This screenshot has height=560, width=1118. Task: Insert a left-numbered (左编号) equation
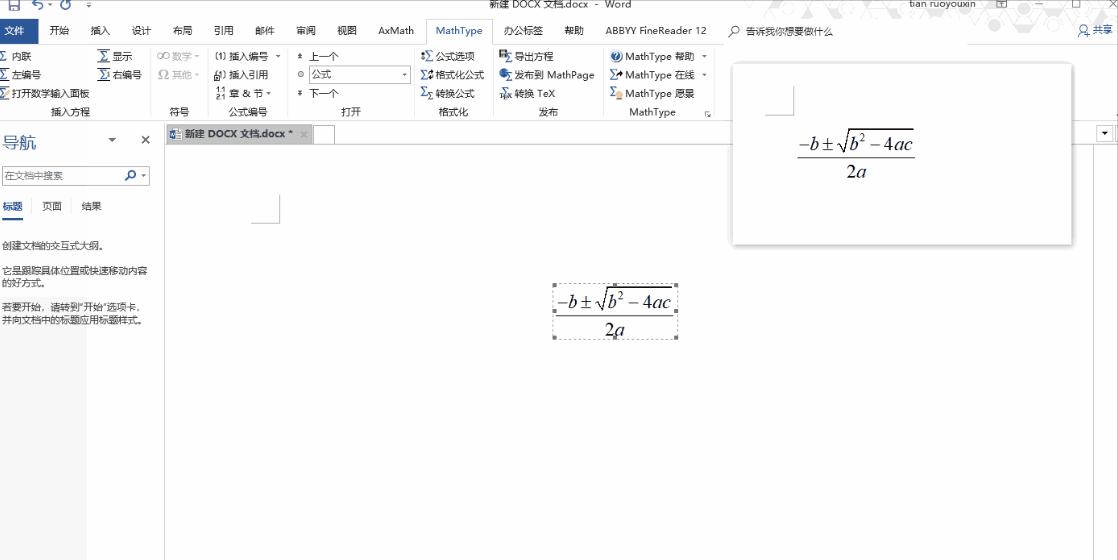[21, 74]
